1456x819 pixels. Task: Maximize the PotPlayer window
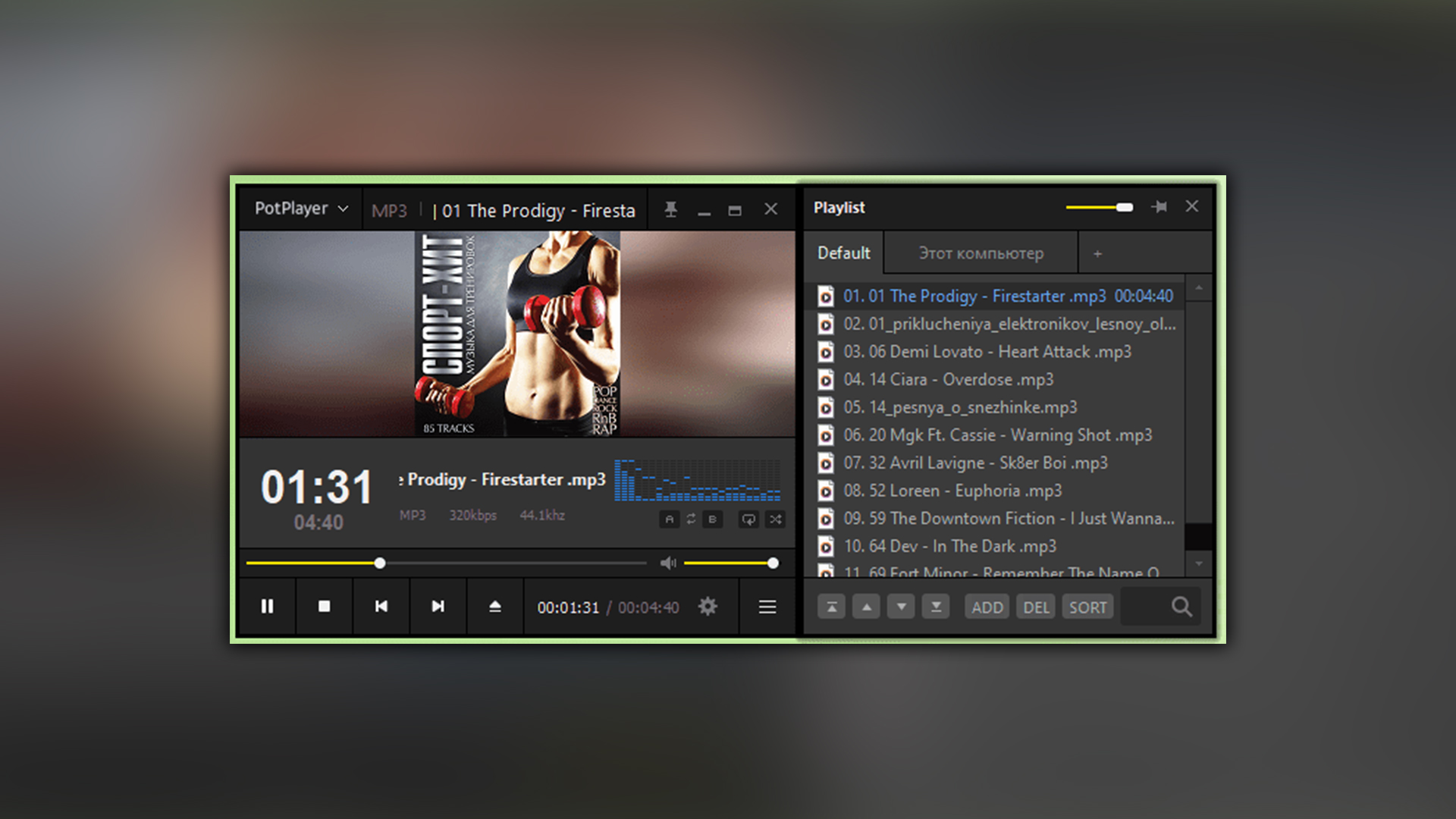coord(735,210)
